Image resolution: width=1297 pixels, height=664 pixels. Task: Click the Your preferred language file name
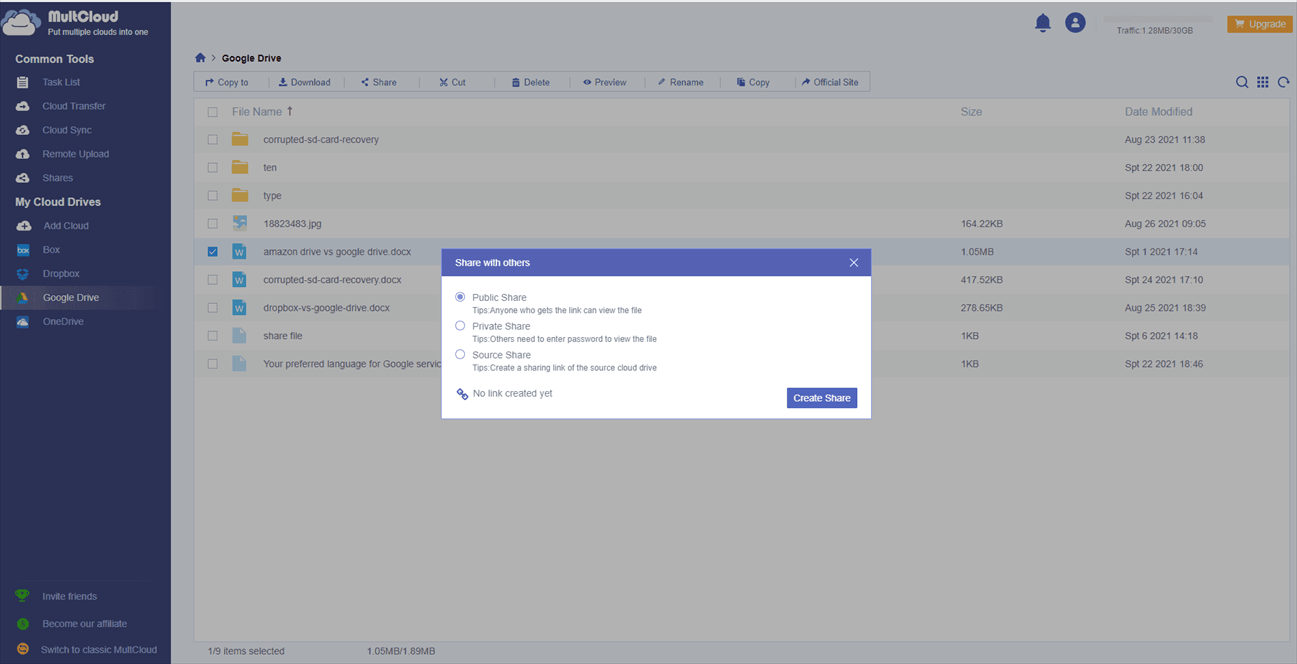(352, 364)
